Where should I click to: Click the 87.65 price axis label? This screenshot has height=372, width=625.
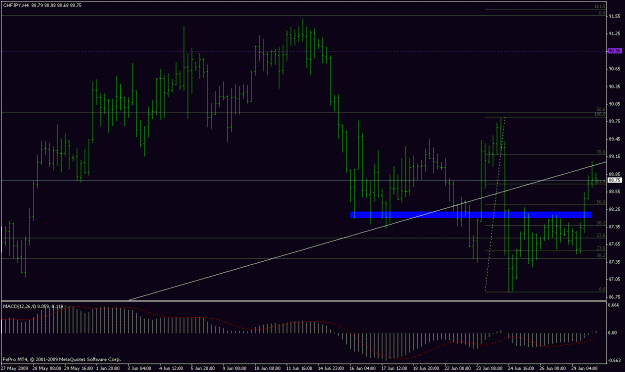(x=614, y=244)
